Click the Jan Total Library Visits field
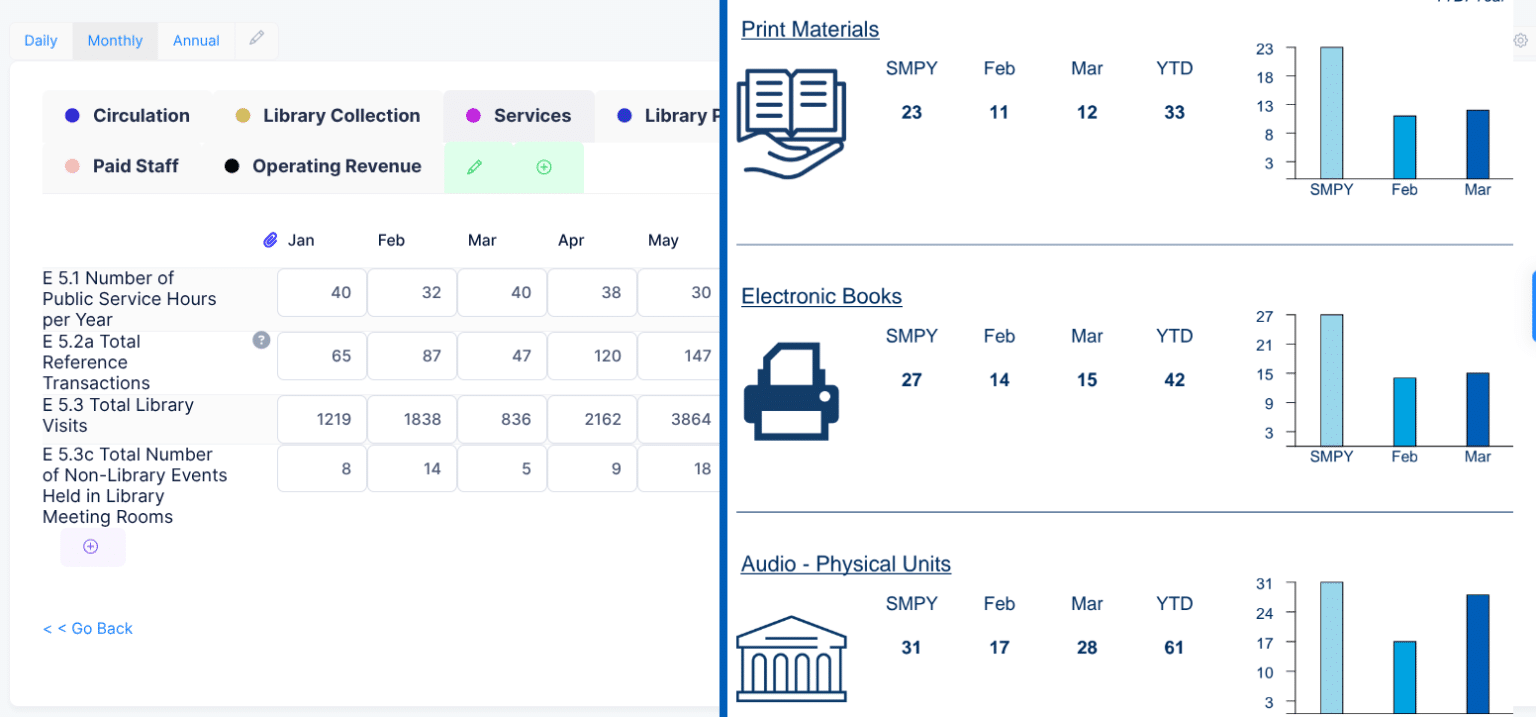The height and width of the screenshot is (717, 1536). coord(321,419)
